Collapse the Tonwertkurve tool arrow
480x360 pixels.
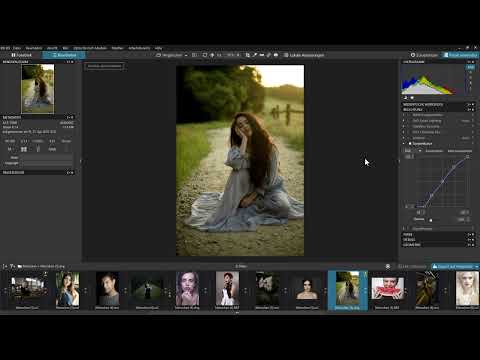(404, 144)
